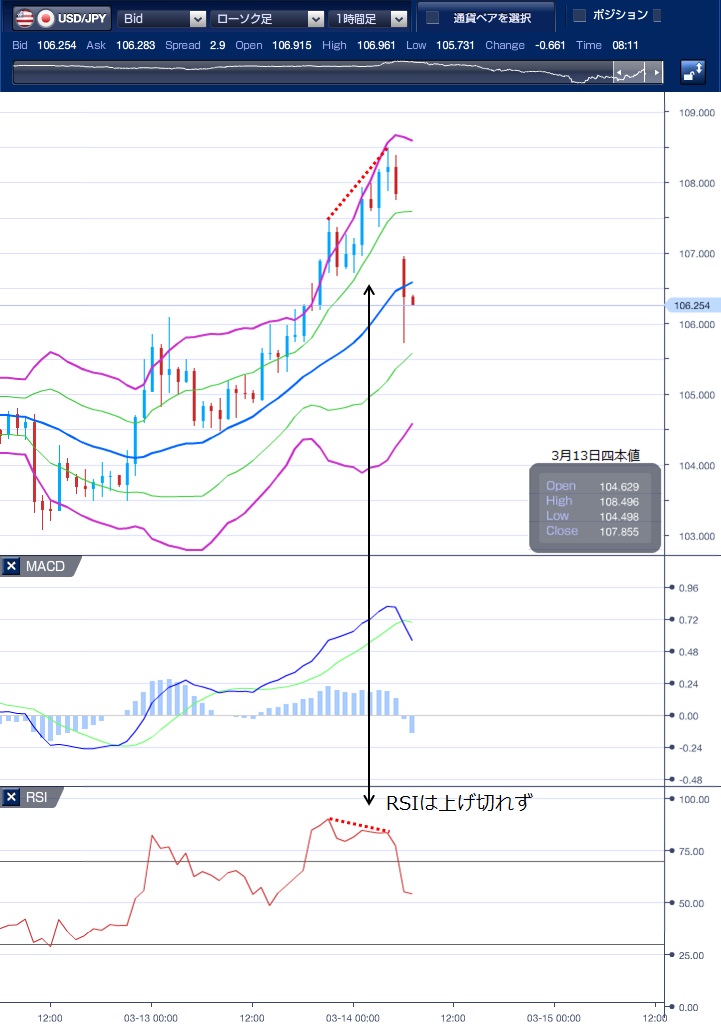This screenshot has width=721, height=1032.
Task: Enable the ポジション checkbox
Action: (579, 15)
